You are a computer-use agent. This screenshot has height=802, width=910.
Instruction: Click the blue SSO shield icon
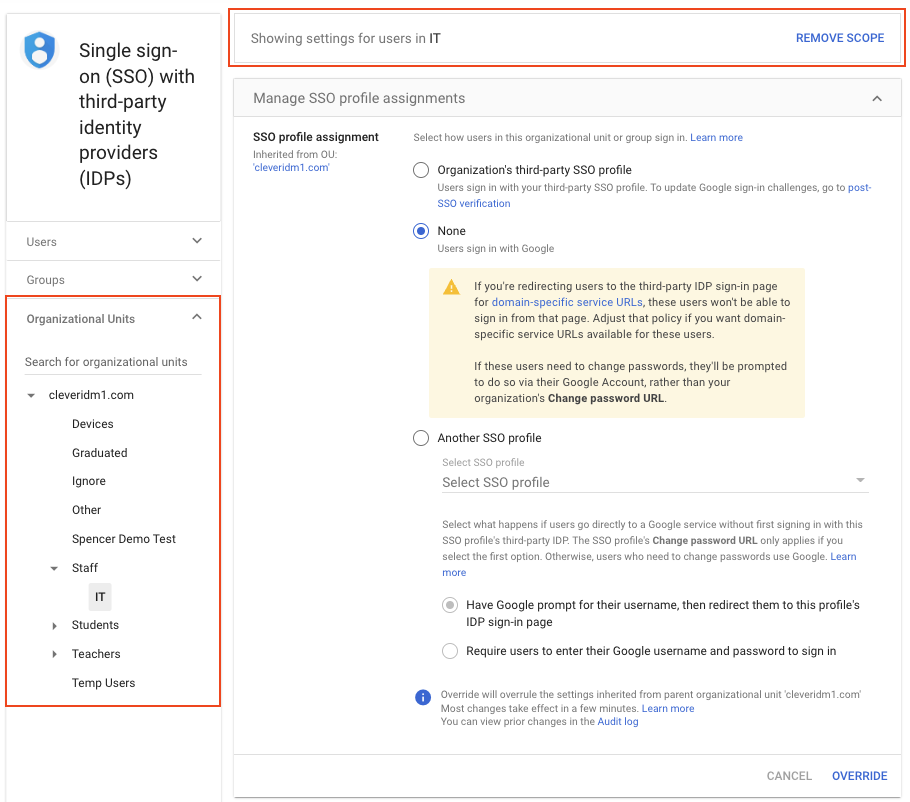coord(38,49)
